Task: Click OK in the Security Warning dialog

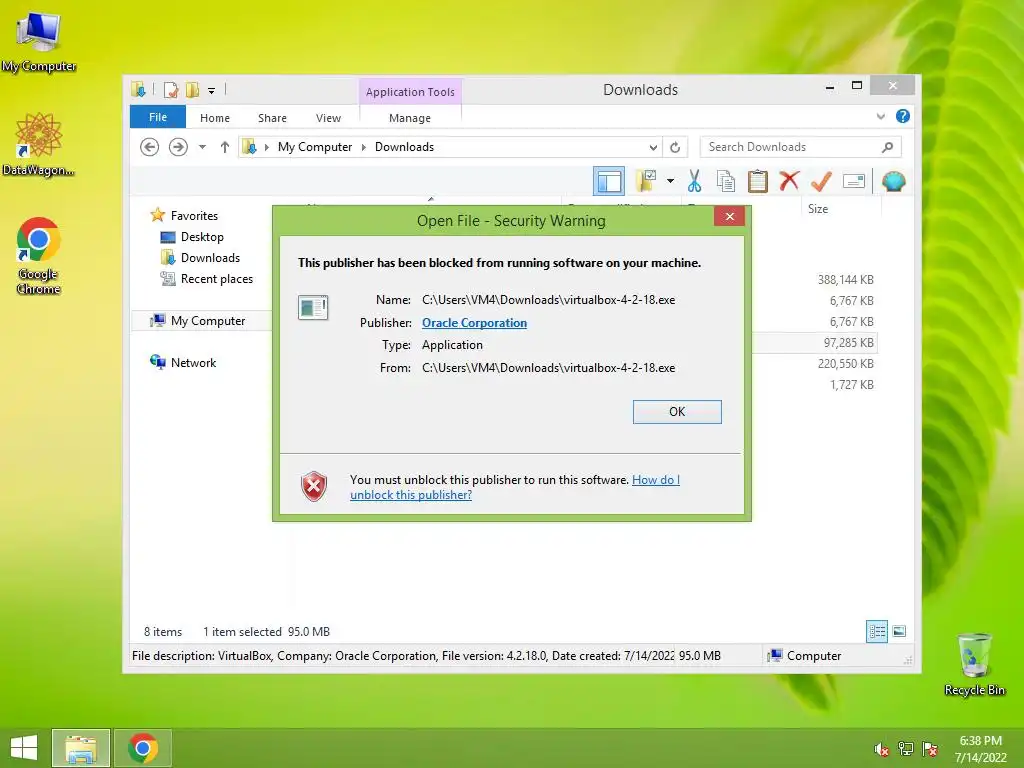Action: (677, 411)
